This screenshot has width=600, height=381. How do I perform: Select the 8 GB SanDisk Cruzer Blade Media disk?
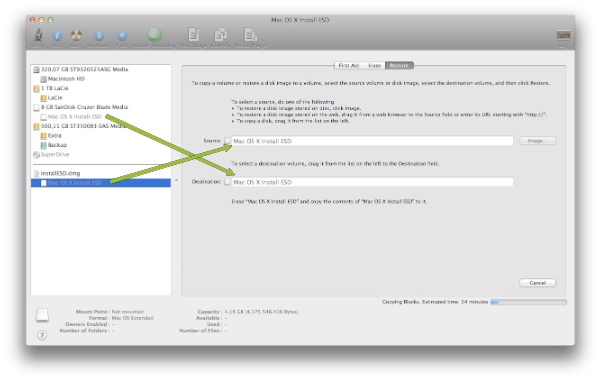(x=81, y=107)
